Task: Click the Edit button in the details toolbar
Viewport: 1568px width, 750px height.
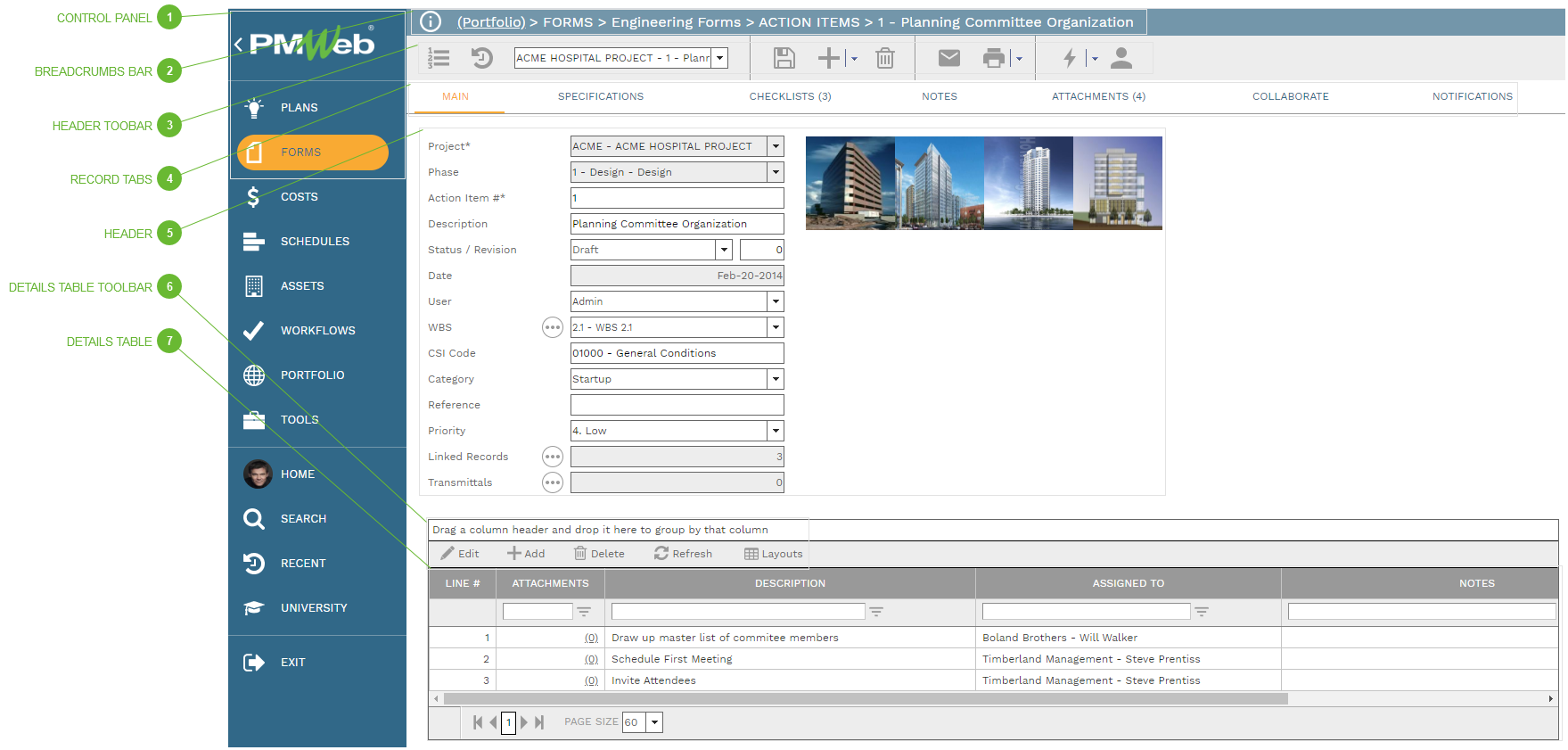Action: point(460,554)
